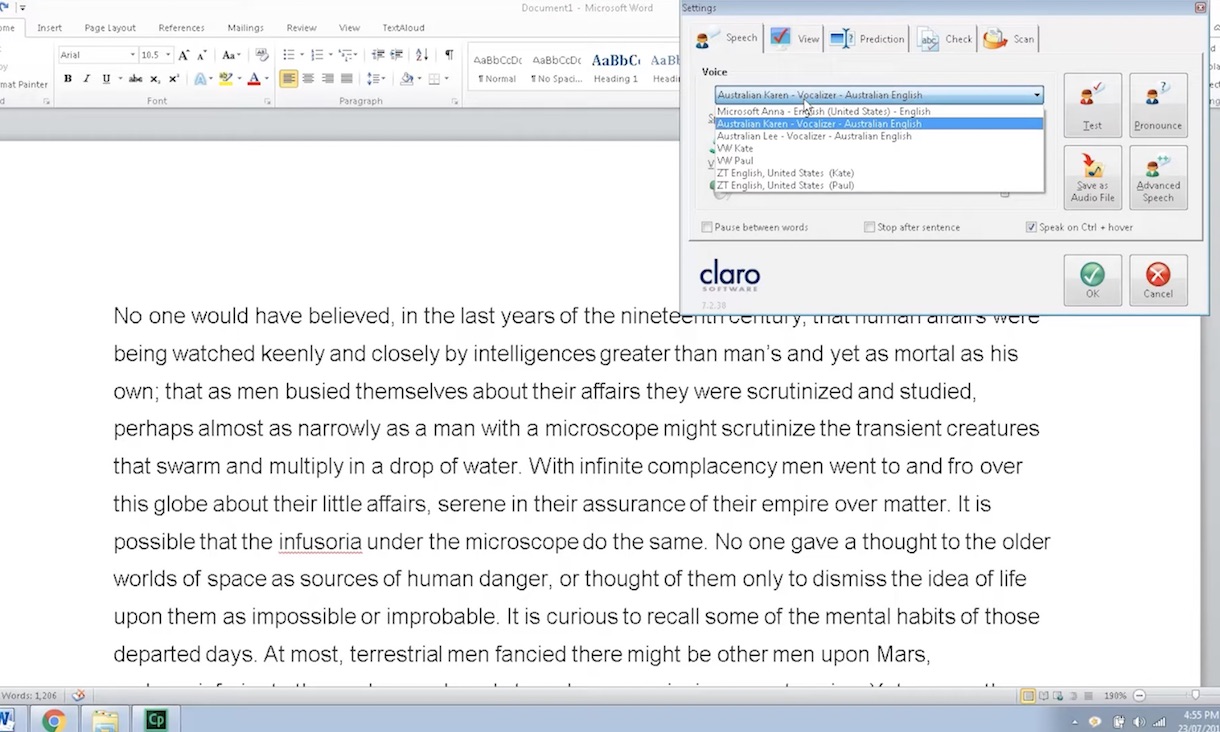1220x732 pixels.
Task: Click the Test voice button
Action: (1092, 105)
